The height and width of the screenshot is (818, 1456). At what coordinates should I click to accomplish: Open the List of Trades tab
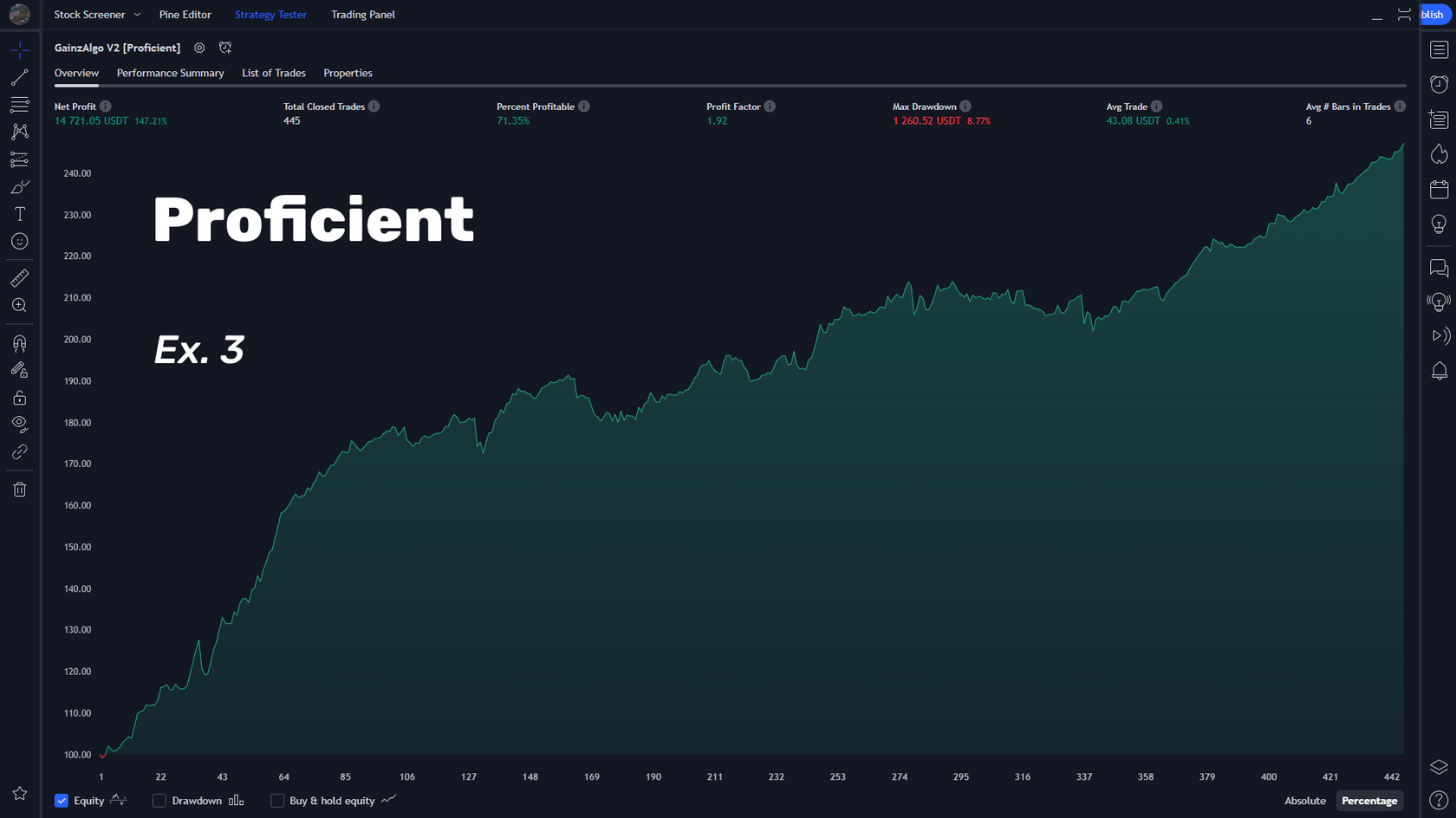point(273,73)
